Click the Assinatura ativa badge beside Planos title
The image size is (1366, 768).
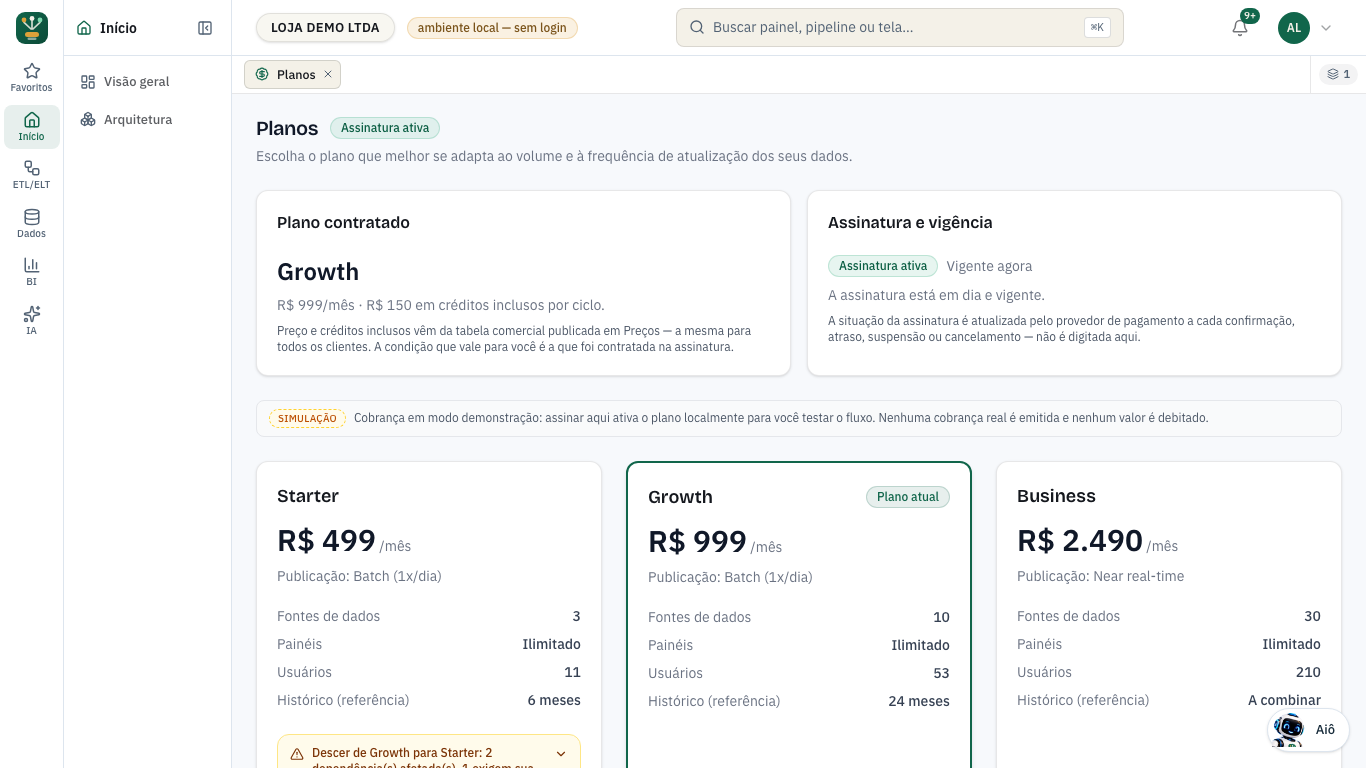tap(385, 128)
